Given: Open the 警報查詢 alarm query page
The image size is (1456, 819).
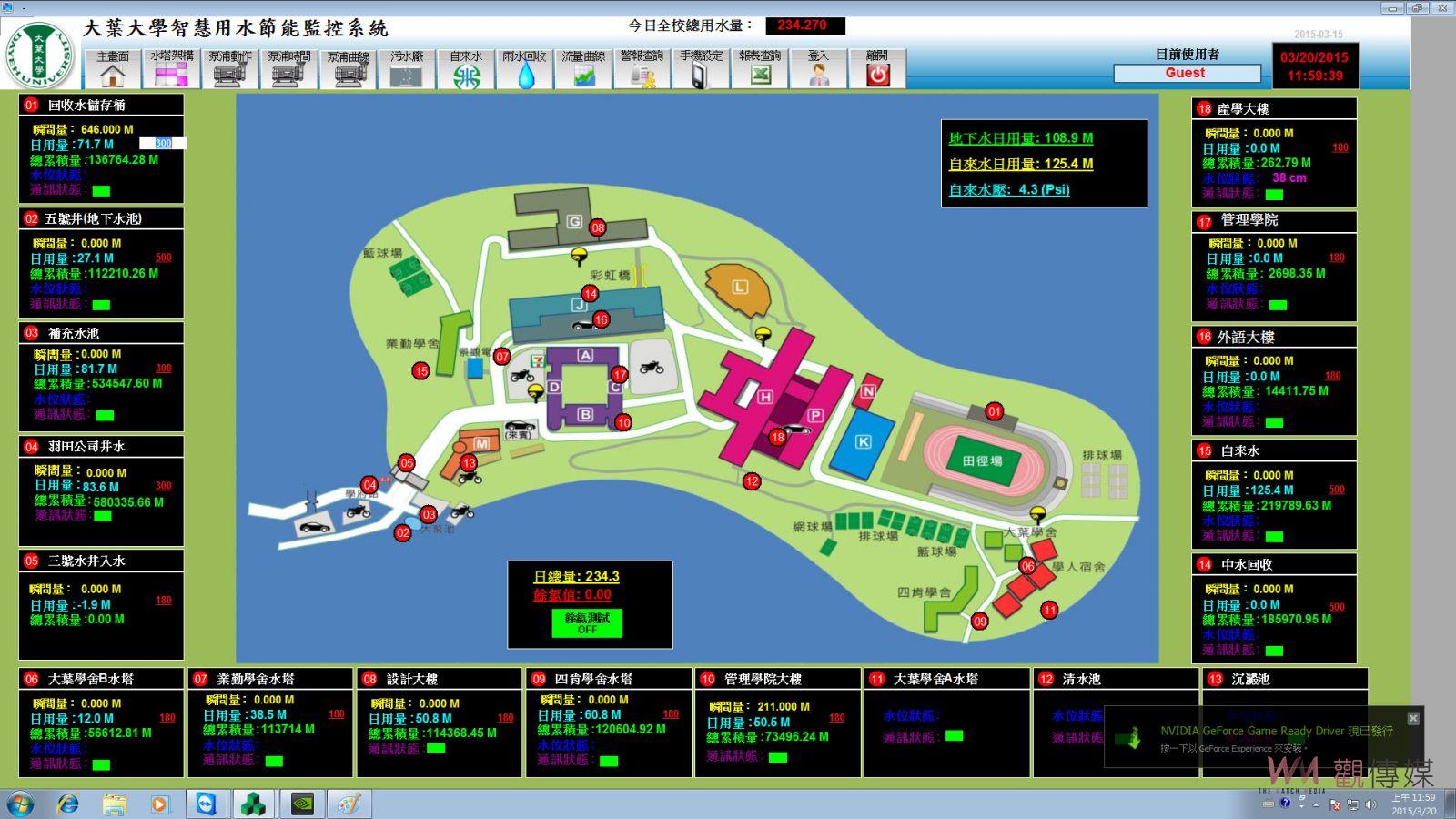Looking at the screenshot, I should (642, 68).
